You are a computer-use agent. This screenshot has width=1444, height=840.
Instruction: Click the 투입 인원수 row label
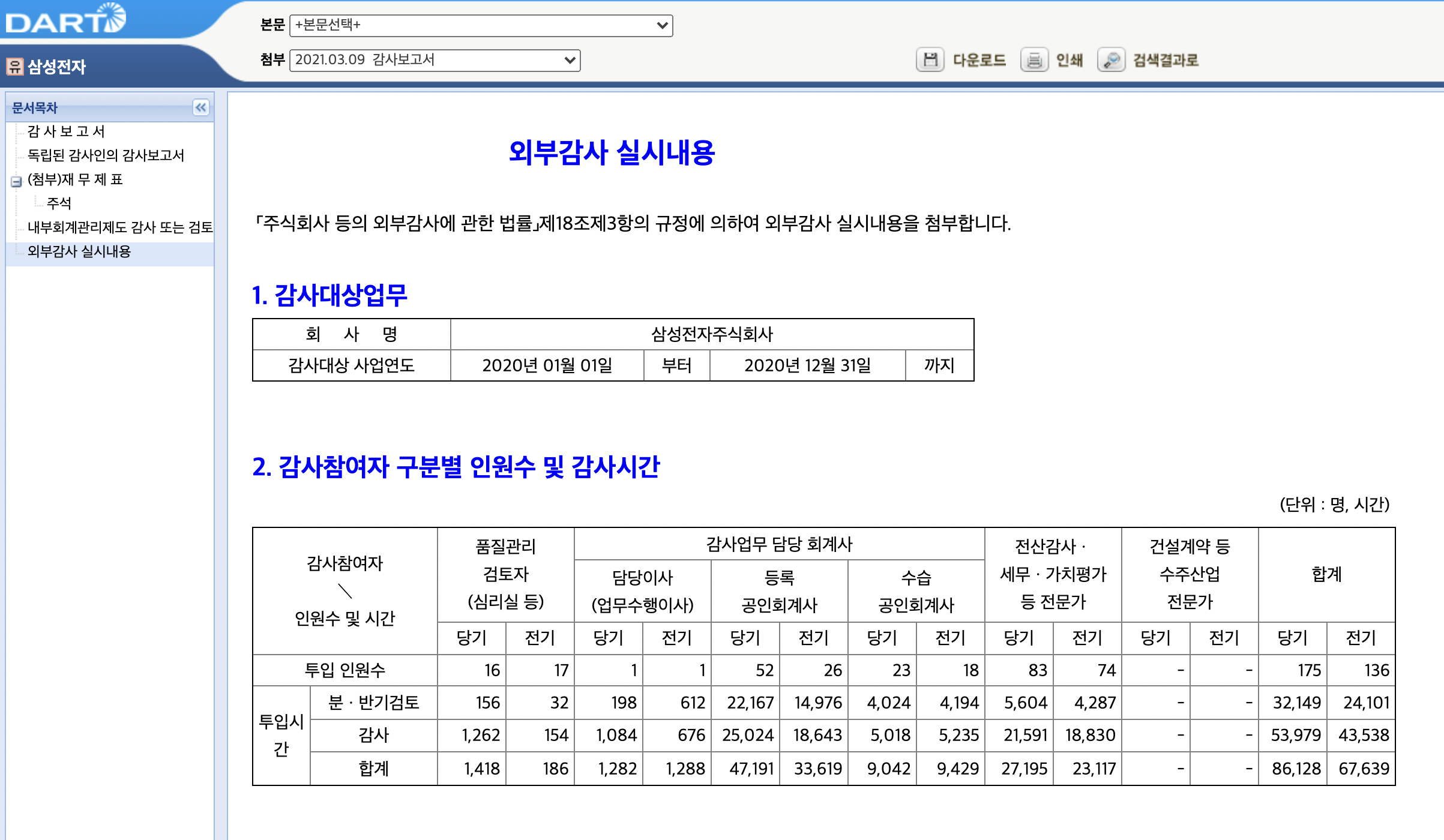[345, 670]
